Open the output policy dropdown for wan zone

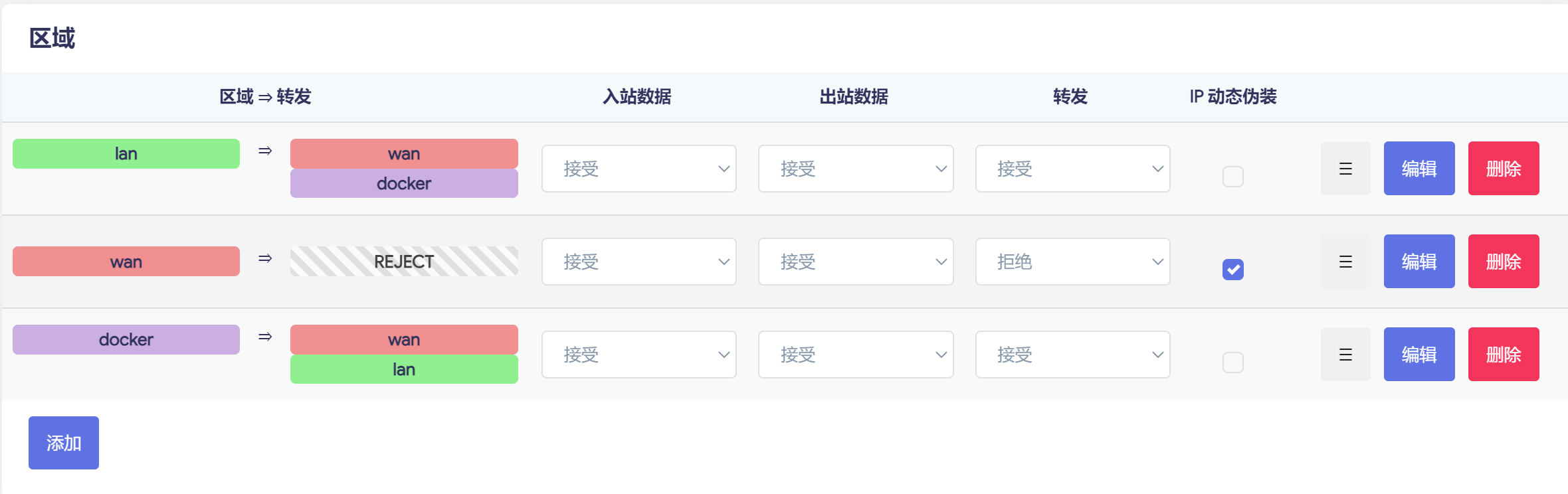pos(856,262)
